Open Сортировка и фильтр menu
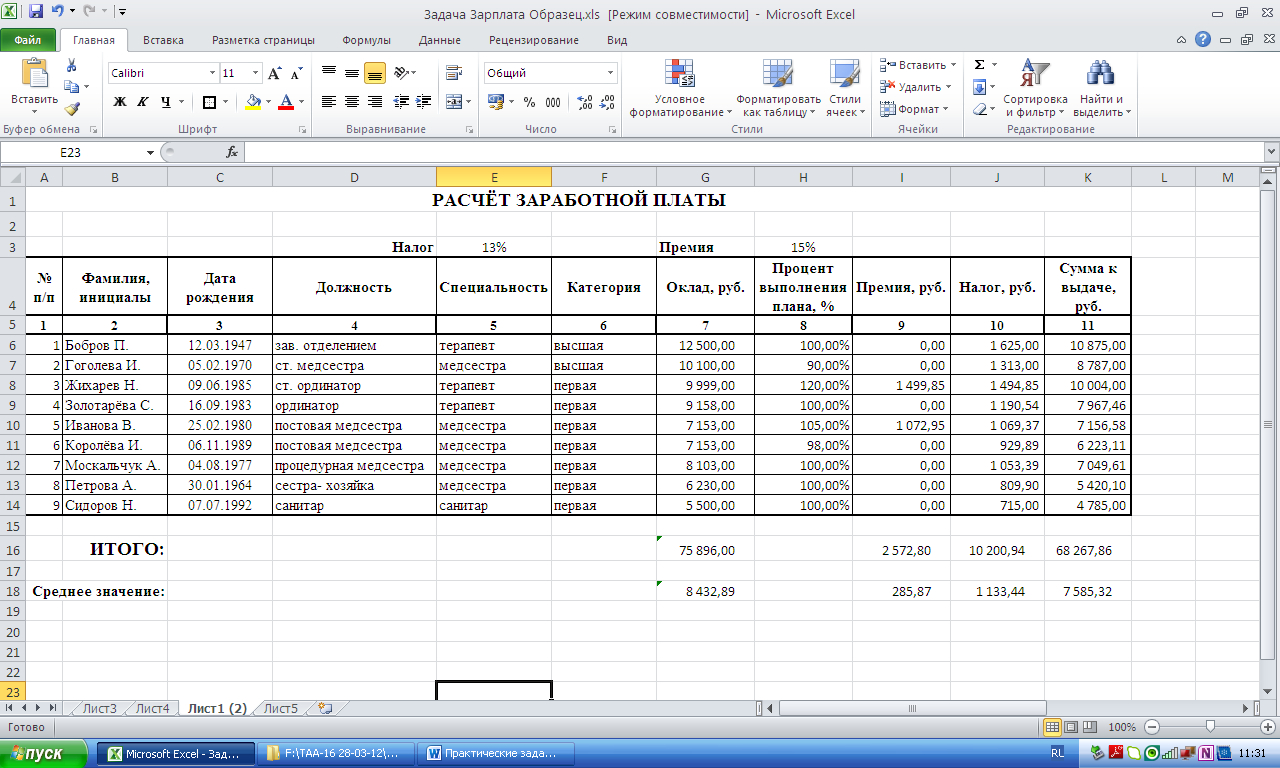 (x=1035, y=88)
